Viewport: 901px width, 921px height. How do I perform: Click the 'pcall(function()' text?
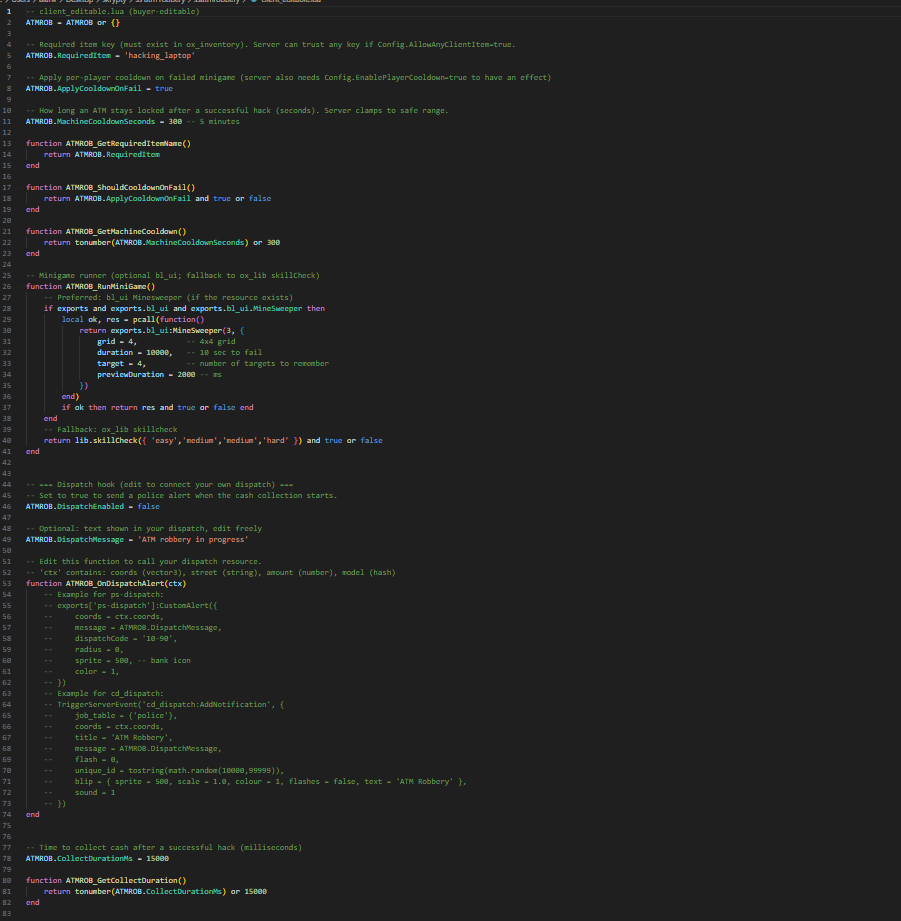[x=169, y=320]
